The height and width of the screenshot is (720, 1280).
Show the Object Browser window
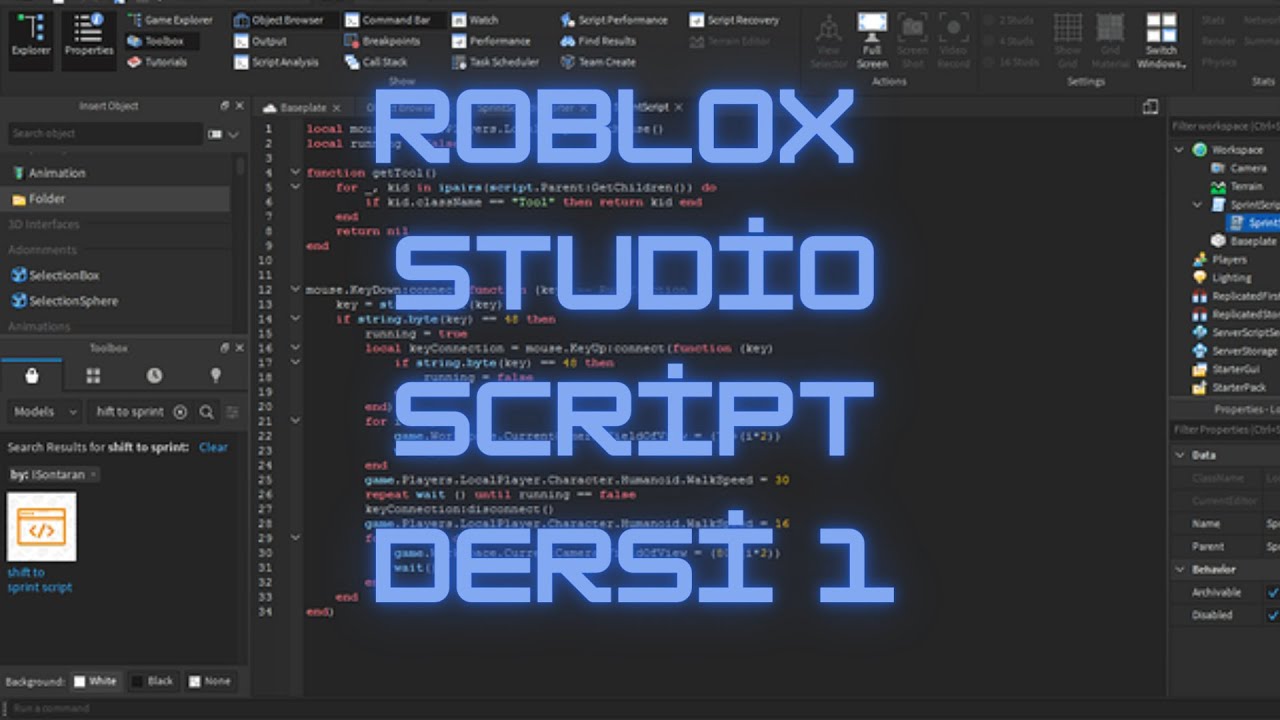pyautogui.click(x=279, y=20)
